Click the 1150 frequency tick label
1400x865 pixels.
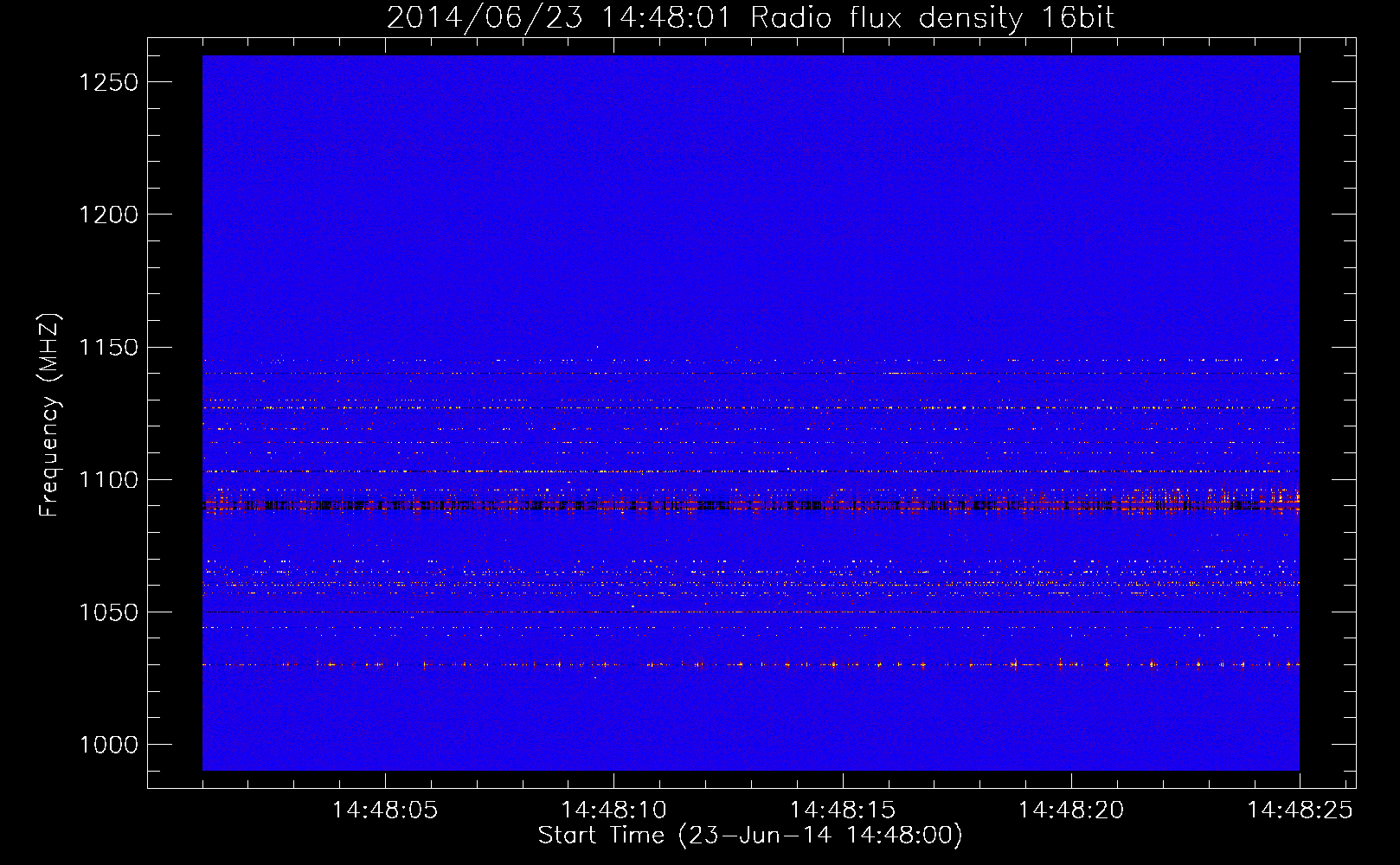(108, 348)
